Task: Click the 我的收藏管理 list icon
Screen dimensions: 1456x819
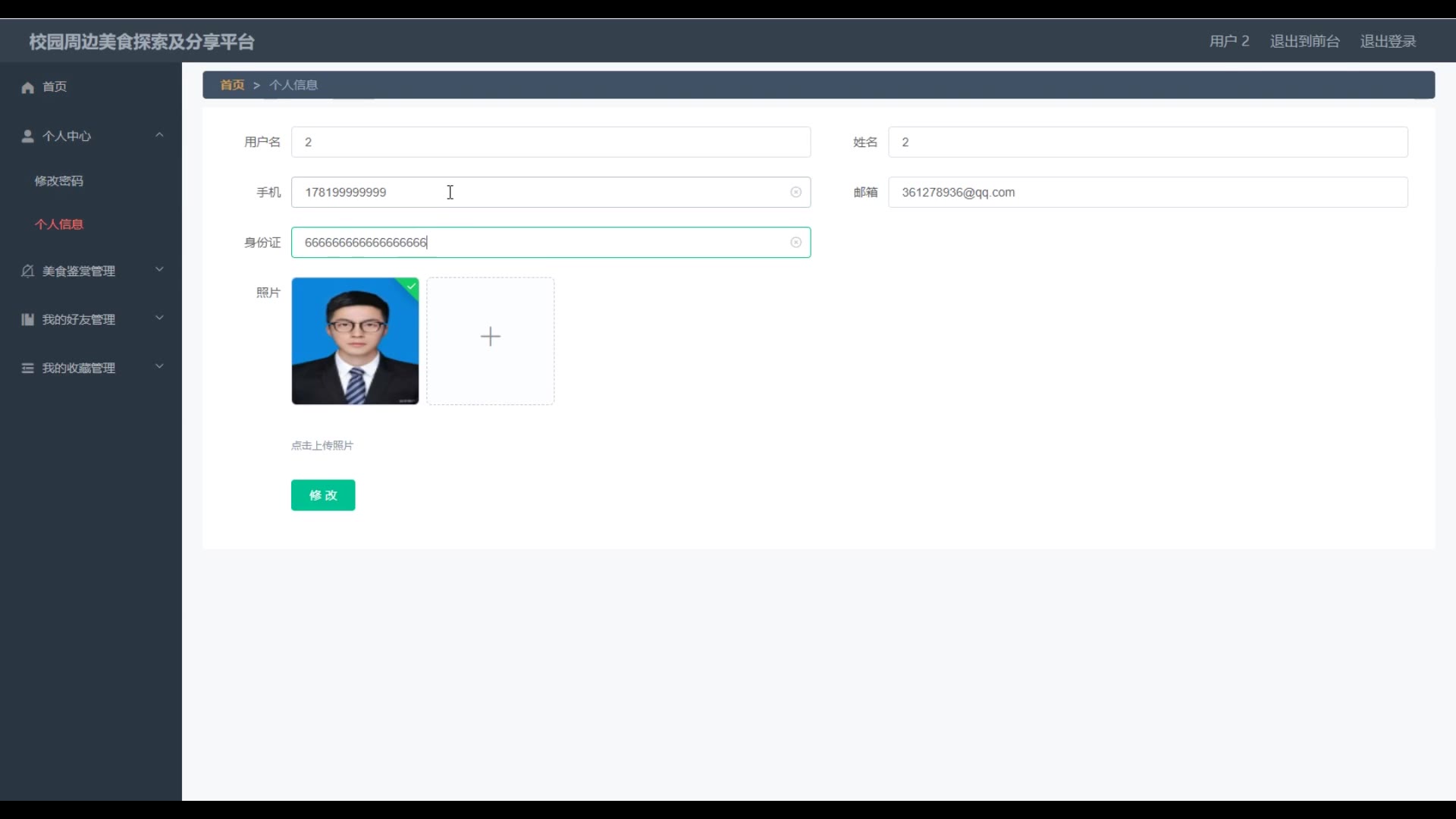Action: (28, 368)
